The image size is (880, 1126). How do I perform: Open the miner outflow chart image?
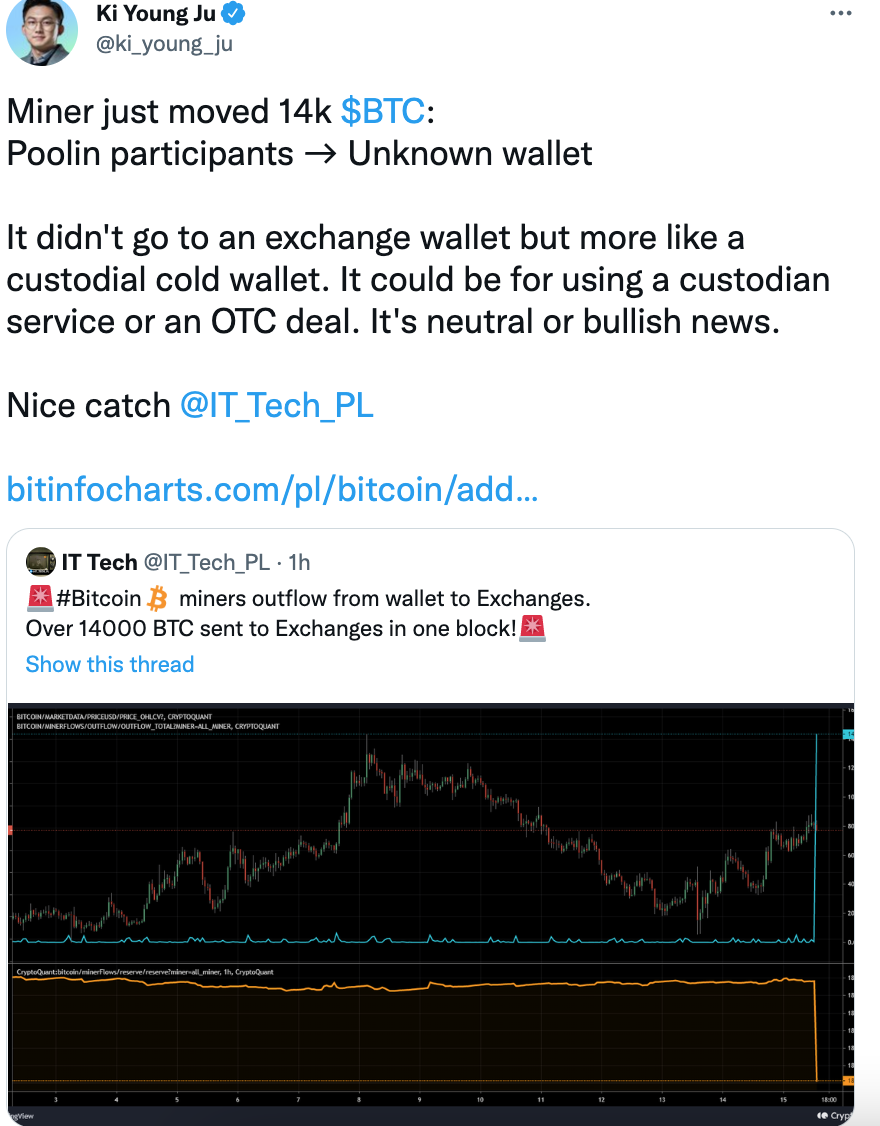click(x=430, y=900)
